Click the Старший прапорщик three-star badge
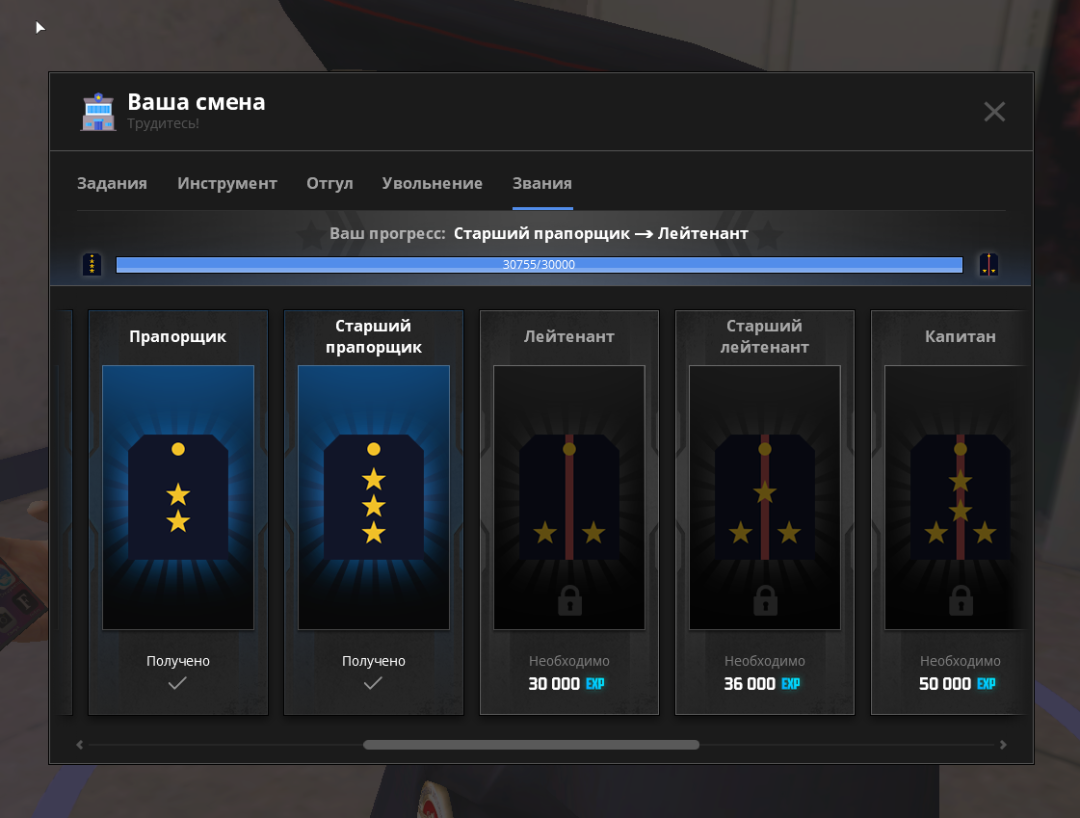 pyautogui.click(x=373, y=497)
